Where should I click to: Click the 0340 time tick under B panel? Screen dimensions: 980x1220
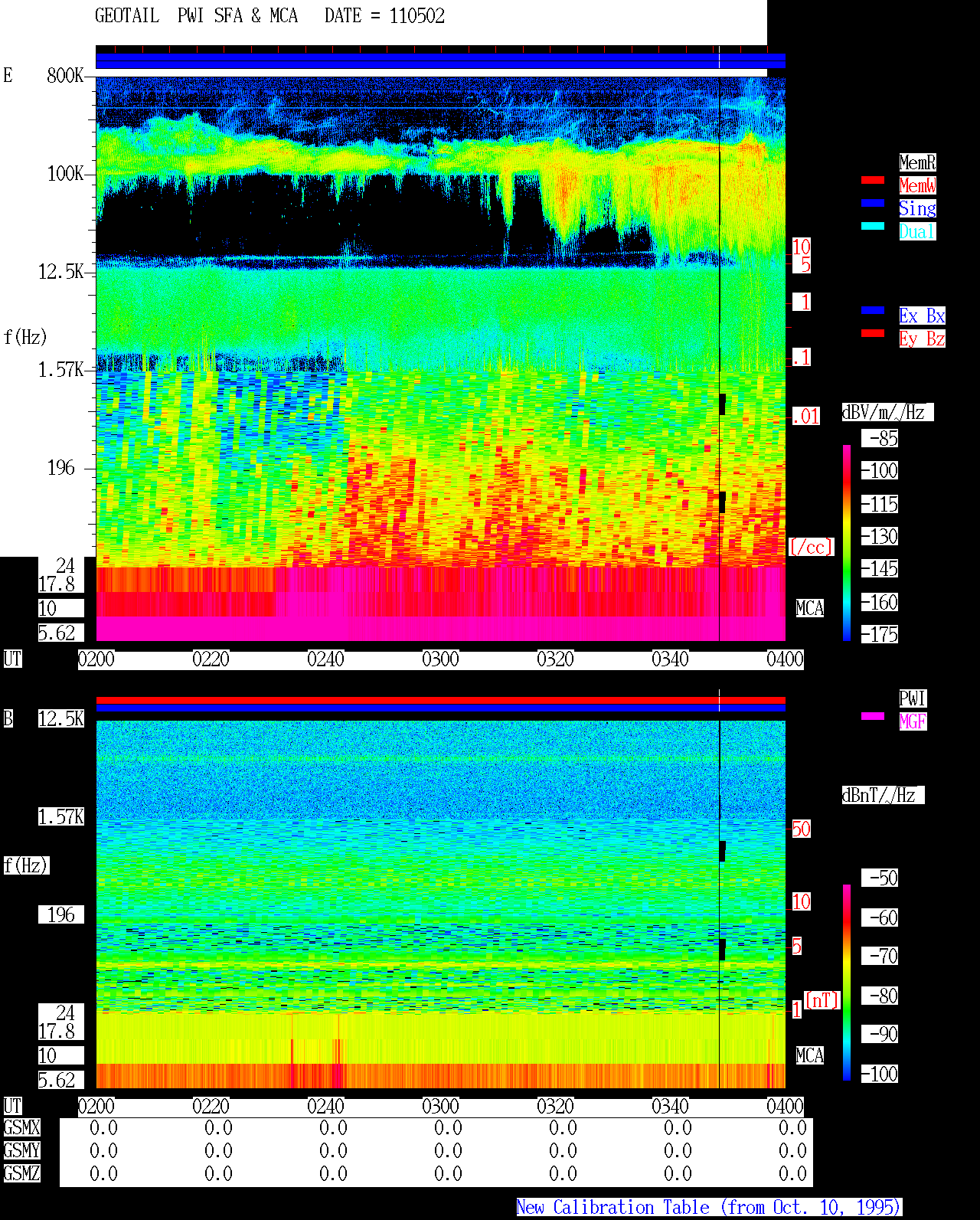click(671, 1106)
